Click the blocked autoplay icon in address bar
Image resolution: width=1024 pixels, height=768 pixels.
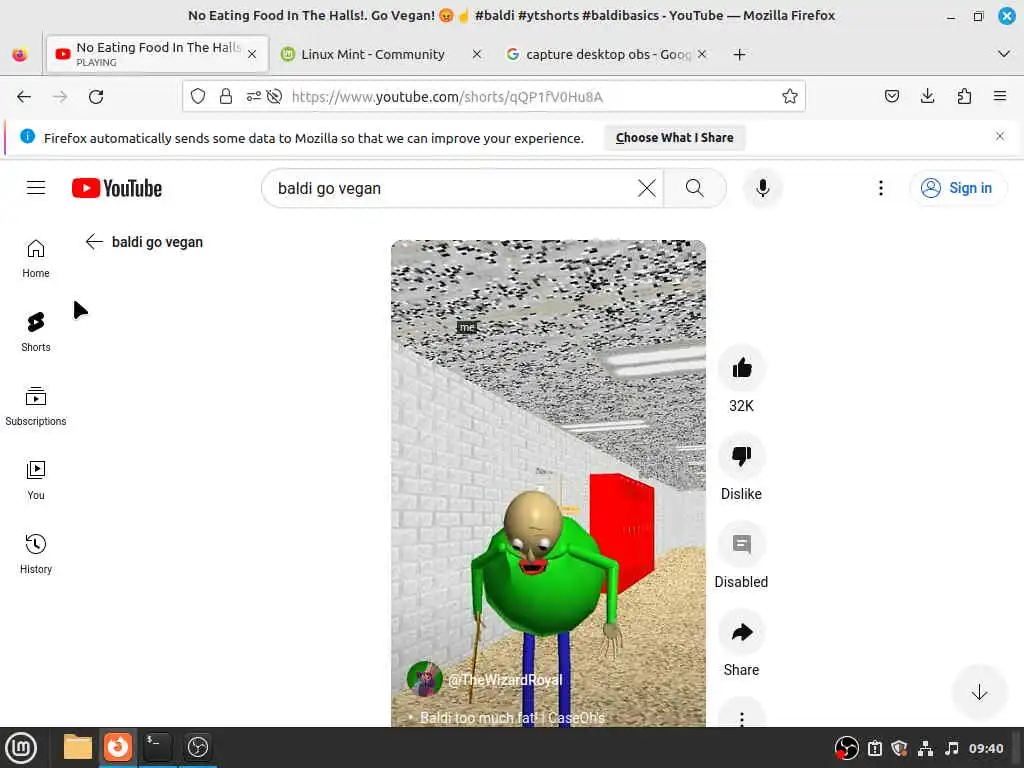[274, 97]
